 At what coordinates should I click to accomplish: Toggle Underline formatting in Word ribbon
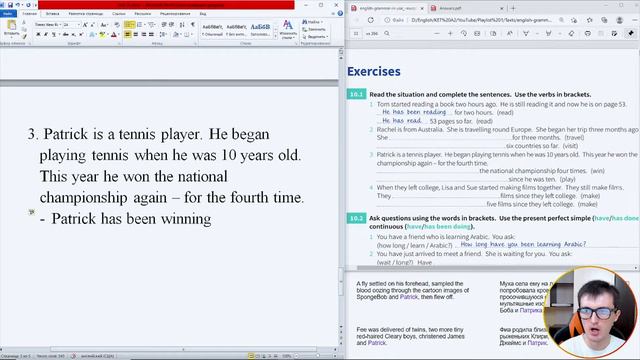pyautogui.click(x=53, y=34)
